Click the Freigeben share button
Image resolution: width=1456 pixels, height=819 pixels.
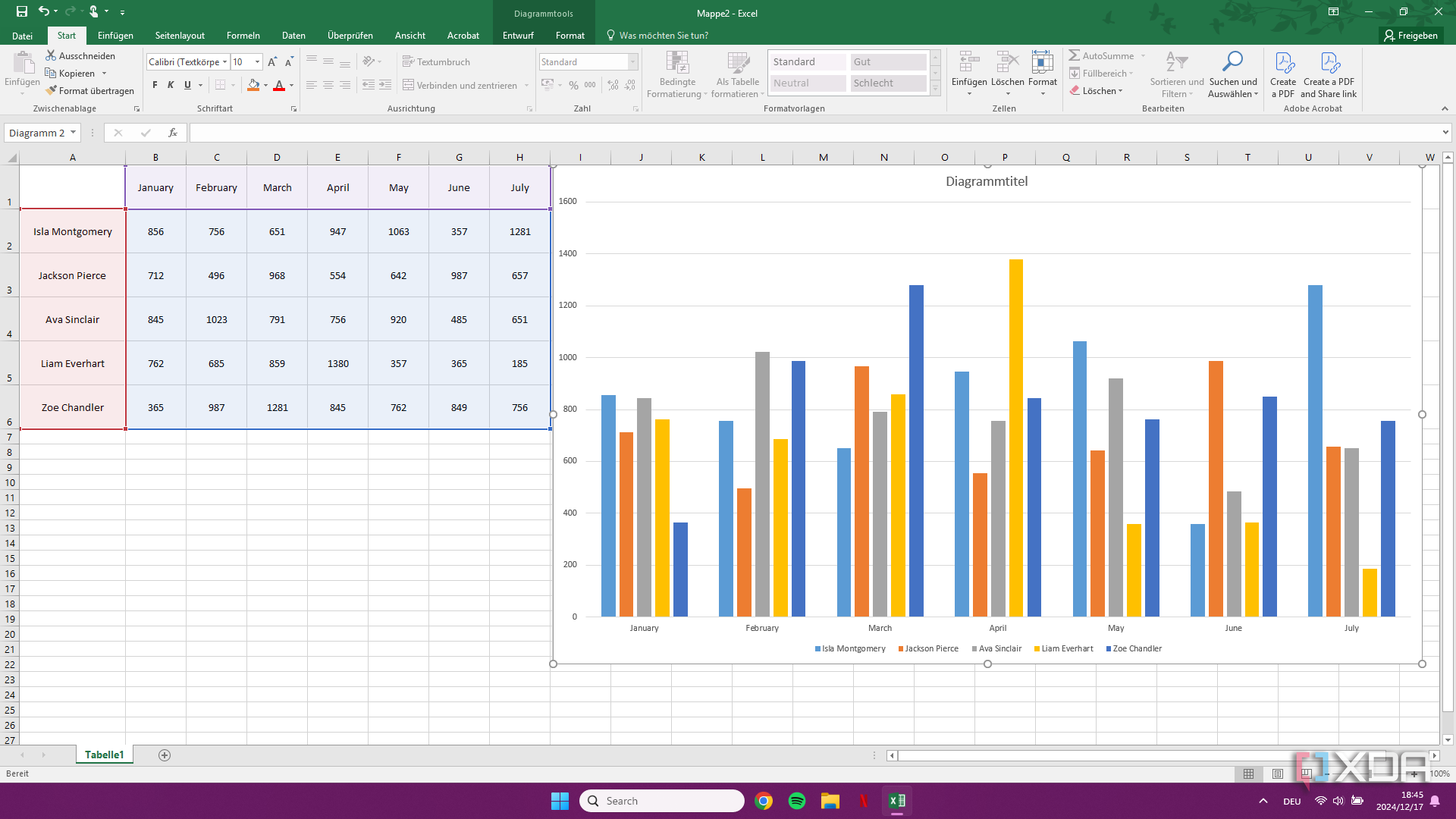pyautogui.click(x=1410, y=36)
